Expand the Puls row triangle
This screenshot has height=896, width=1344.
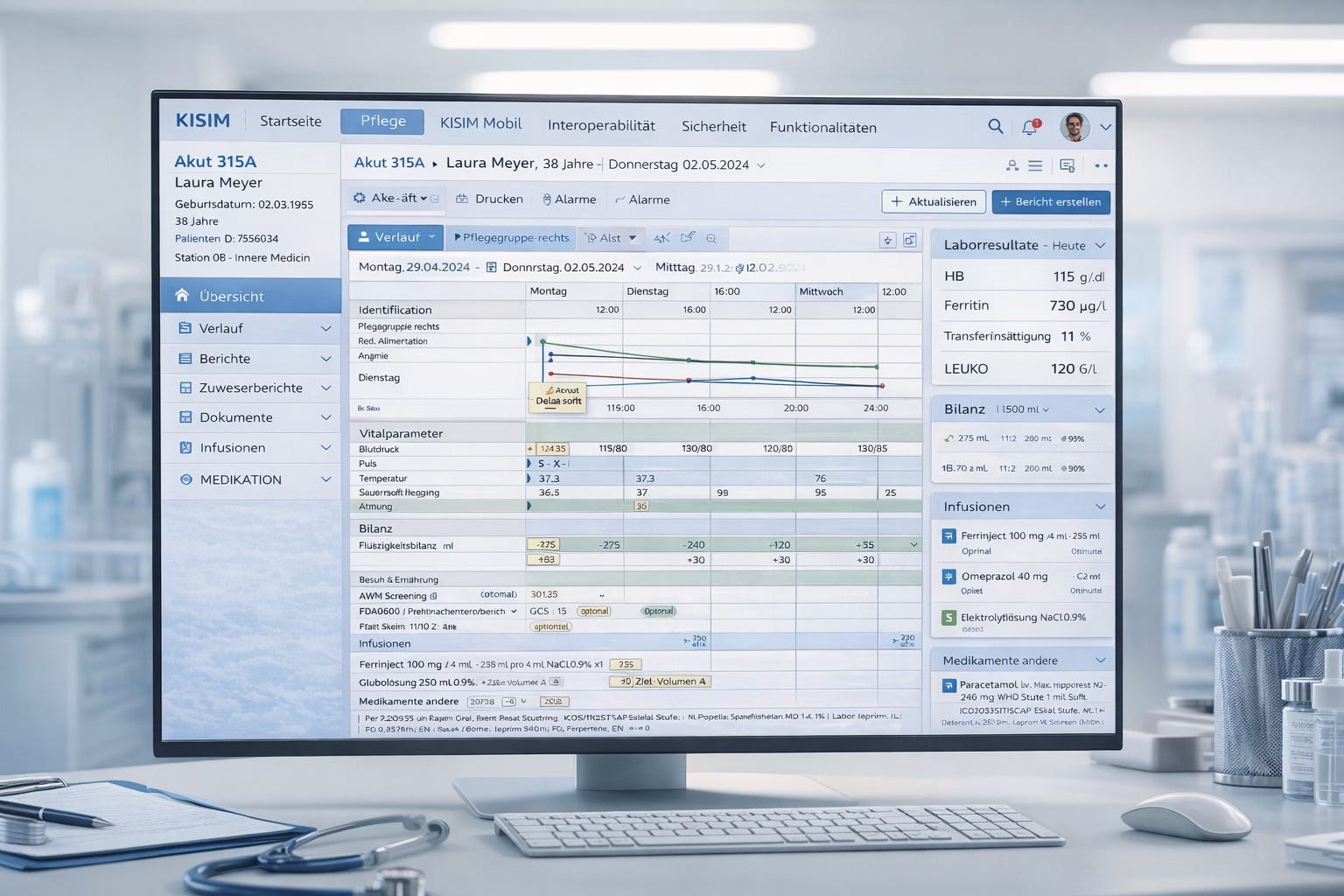[528, 464]
